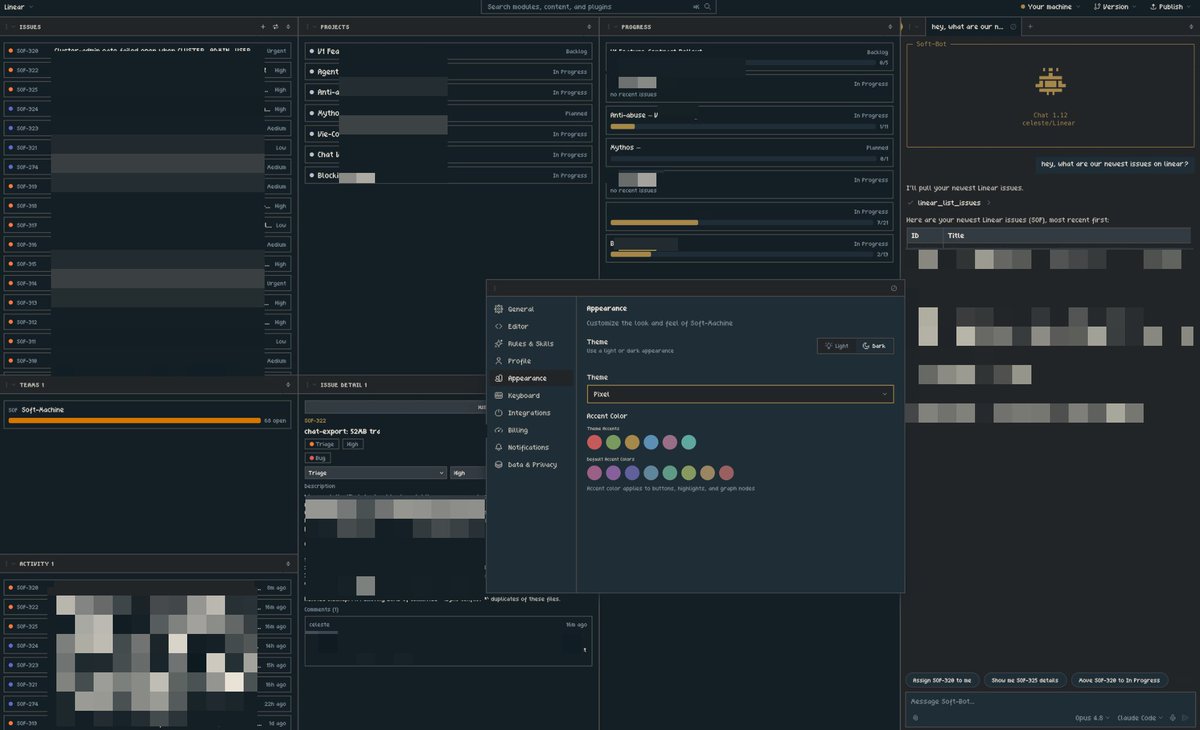Open the Linear workspace dropdown at top left
This screenshot has width=1200, height=730.
coord(18,7)
